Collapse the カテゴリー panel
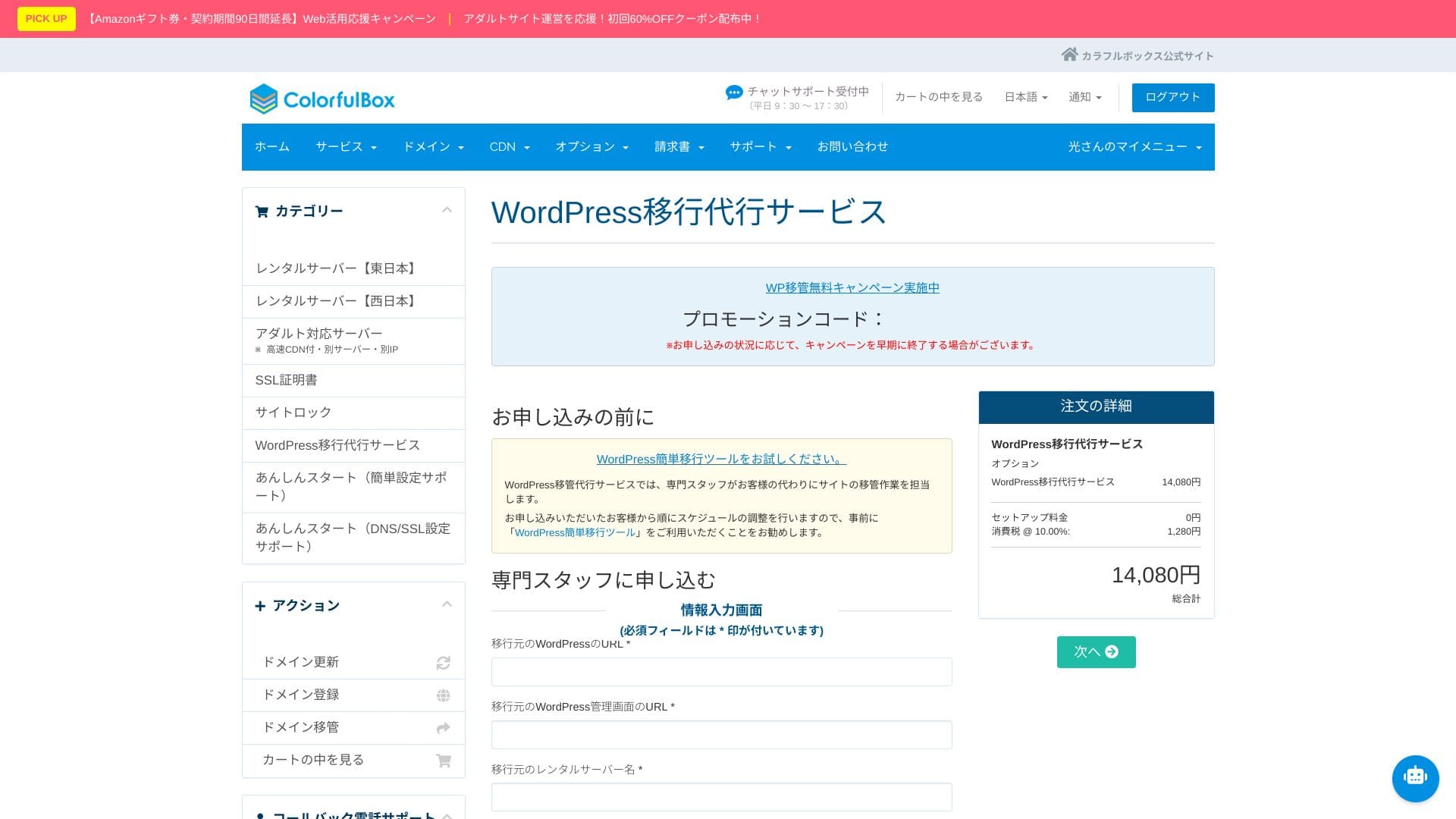Screen dimensions: 1456x819 point(447,210)
